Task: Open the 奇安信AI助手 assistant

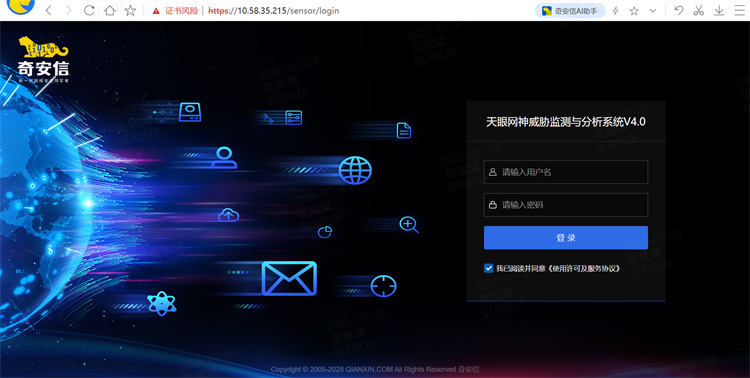Action: click(x=570, y=11)
